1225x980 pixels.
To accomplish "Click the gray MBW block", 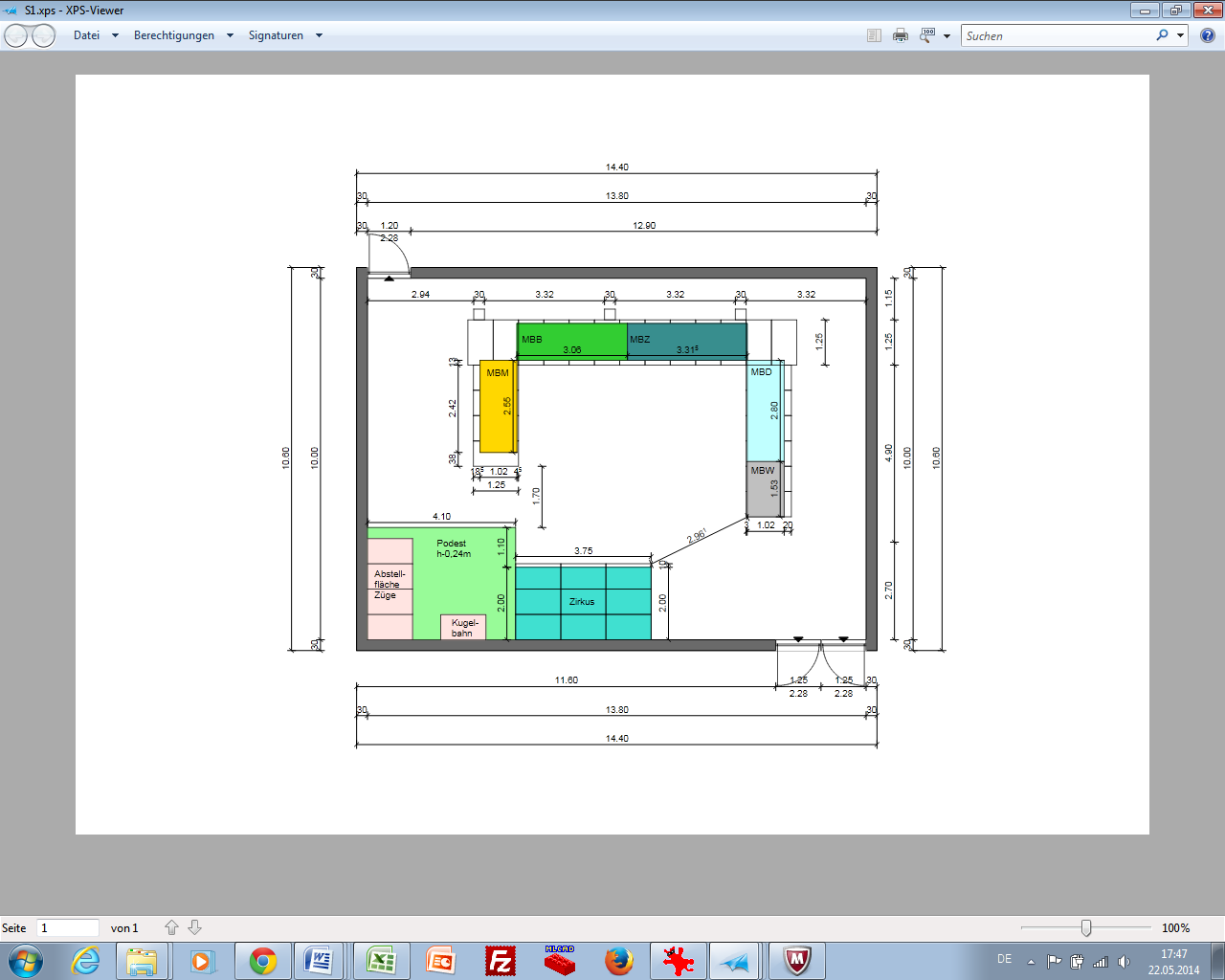I will click(x=765, y=489).
